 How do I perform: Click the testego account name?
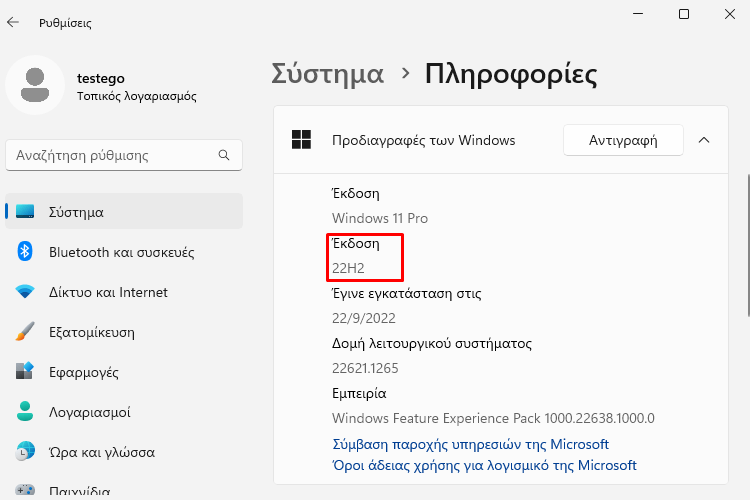pos(101,78)
